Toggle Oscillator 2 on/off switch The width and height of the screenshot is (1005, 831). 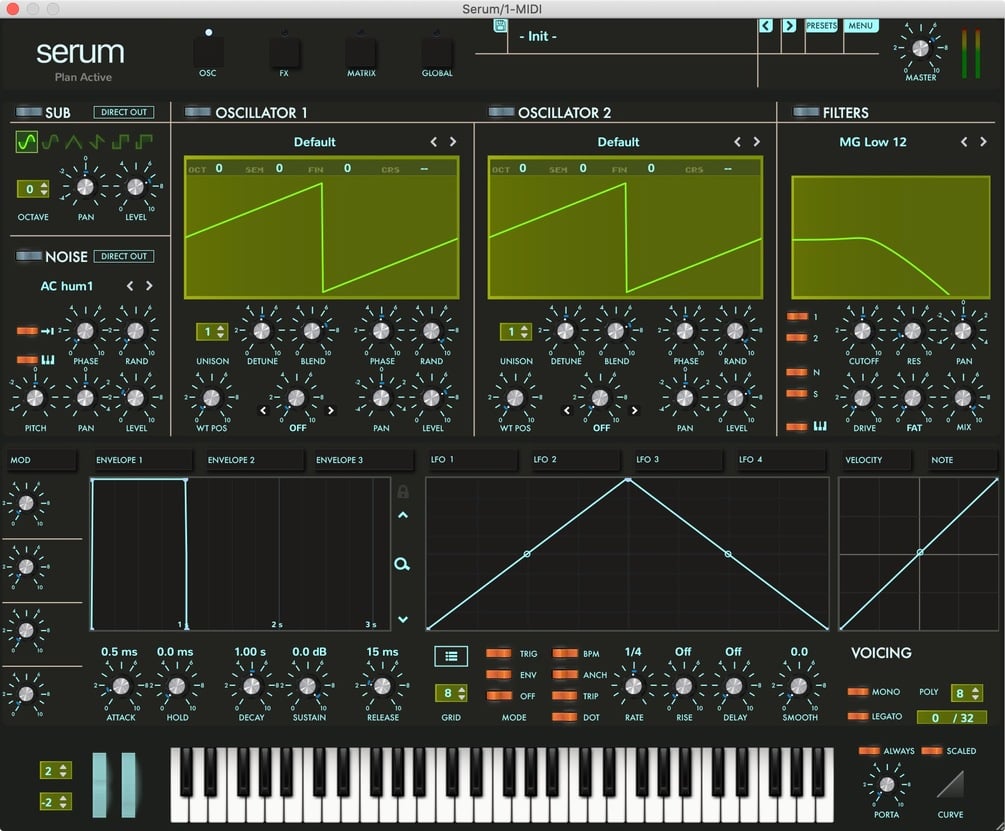pyautogui.click(x=501, y=112)
